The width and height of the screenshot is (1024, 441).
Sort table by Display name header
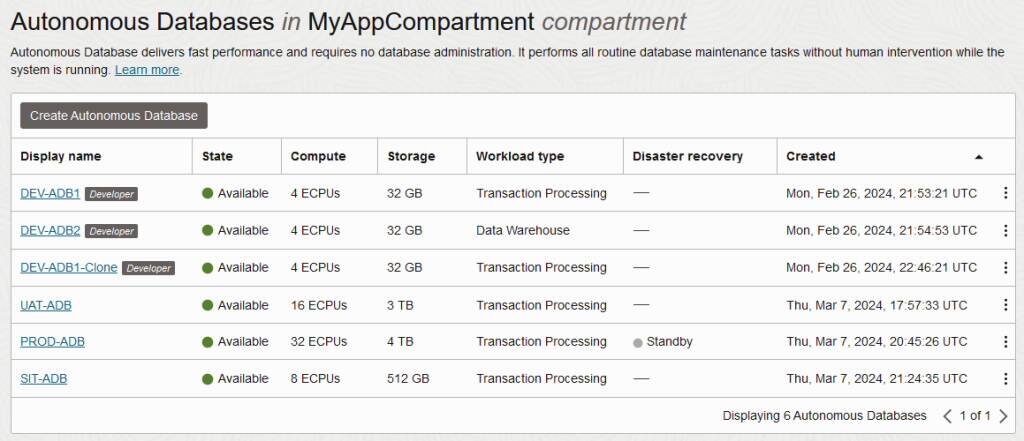pyautogui.click(x=61, y=157)
